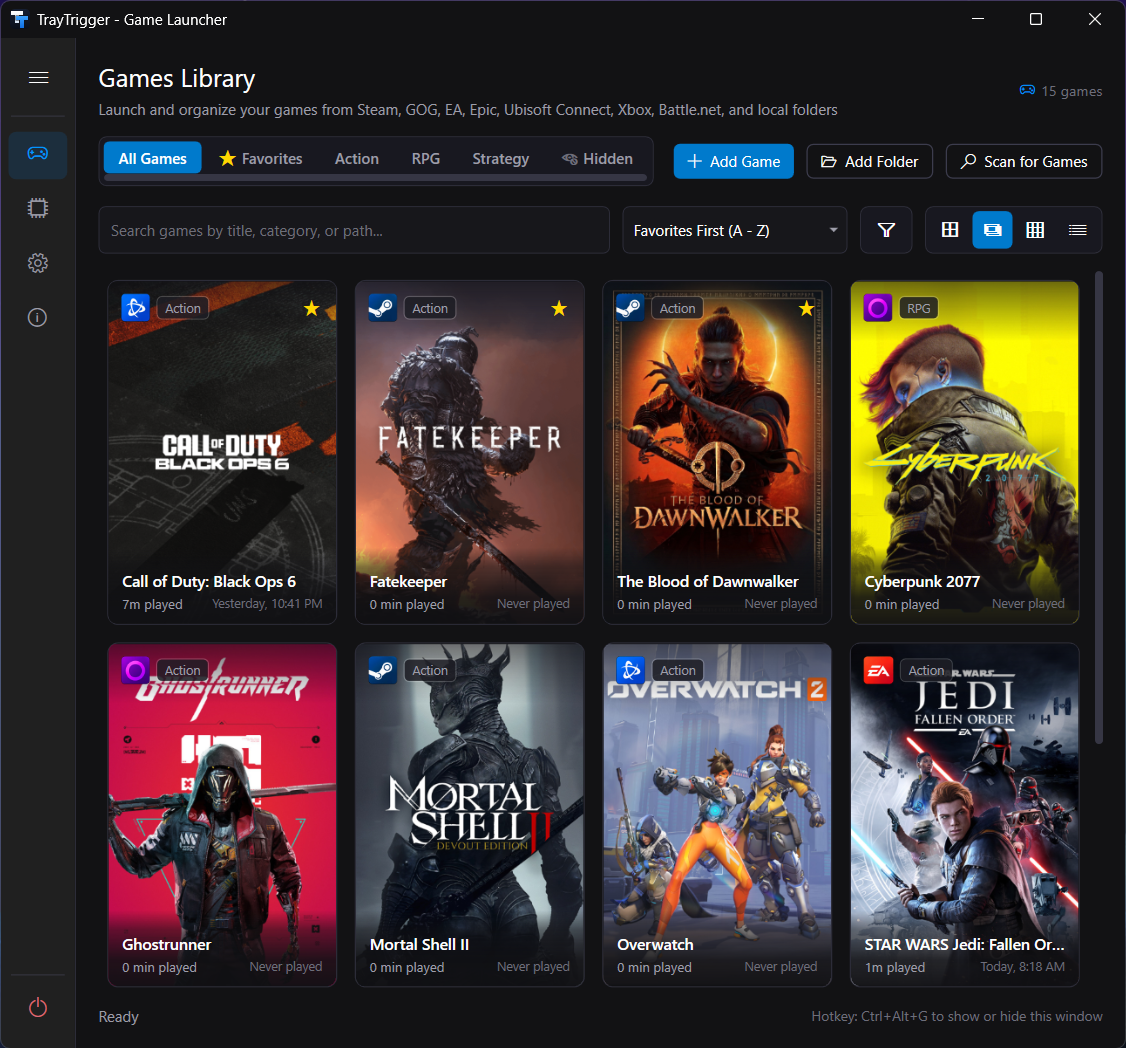Image resolution: width=1126 pixels, height=1048 pixels.
Task: Open the filter funnel options
Action: (x=886, y=230)
